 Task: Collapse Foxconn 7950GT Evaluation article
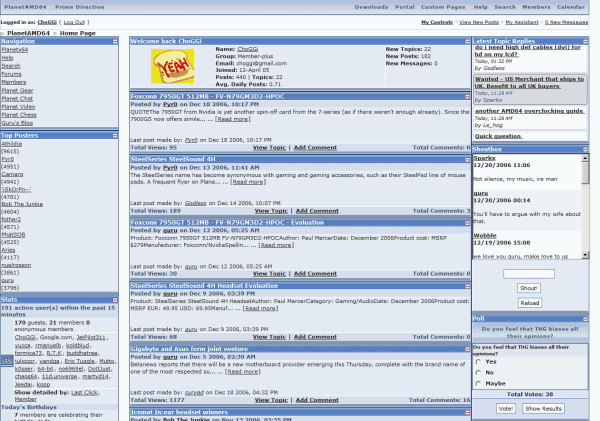tap(467, 223)
